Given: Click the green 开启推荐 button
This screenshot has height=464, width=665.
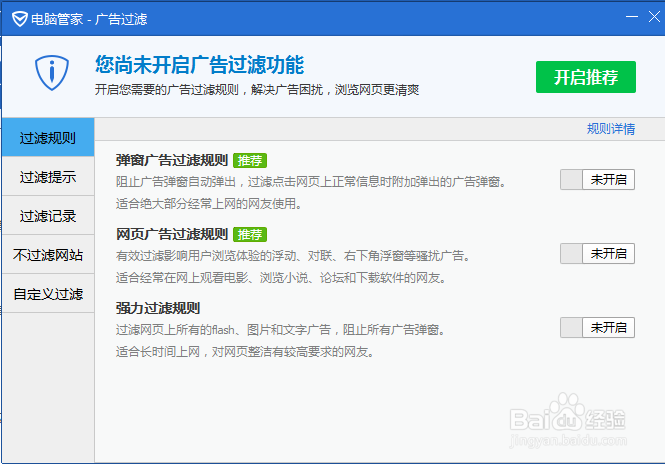Looking at the screenshot, I should coord(586,77).
